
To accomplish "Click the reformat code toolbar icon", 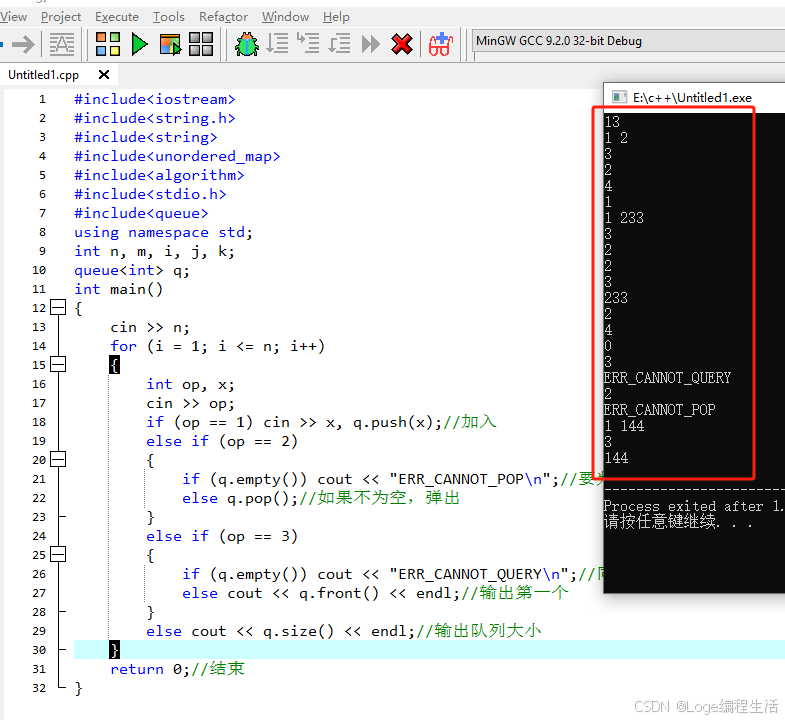I will (x=62, y=44).
